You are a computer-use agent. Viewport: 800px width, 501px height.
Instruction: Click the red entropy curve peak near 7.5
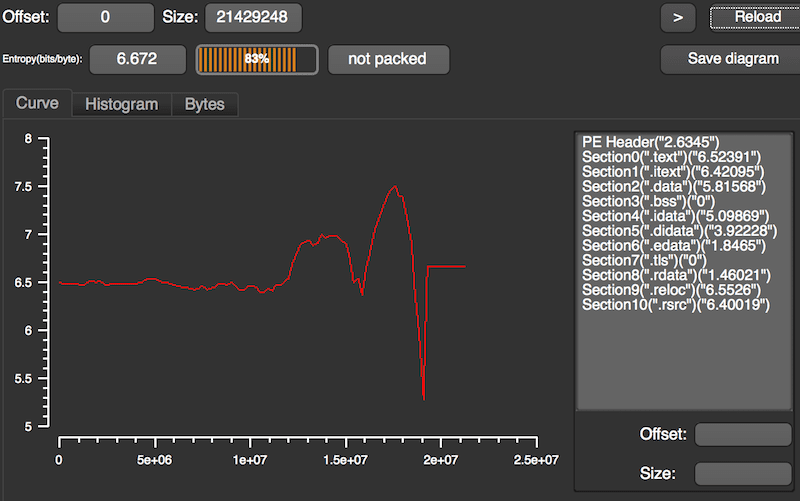click(394, 187)
